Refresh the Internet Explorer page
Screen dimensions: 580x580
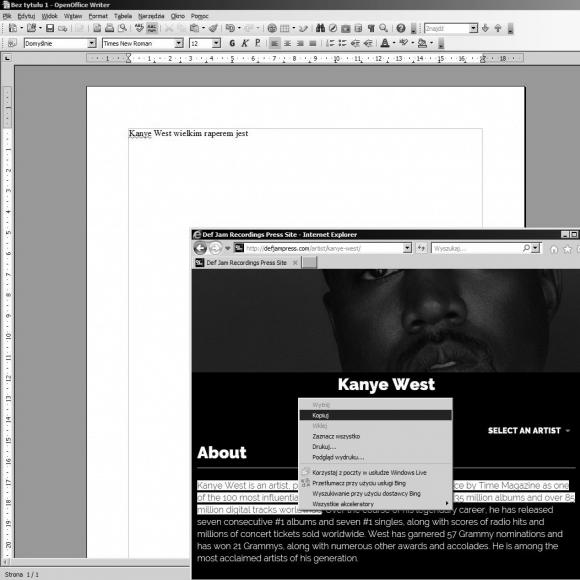point(421,248)
